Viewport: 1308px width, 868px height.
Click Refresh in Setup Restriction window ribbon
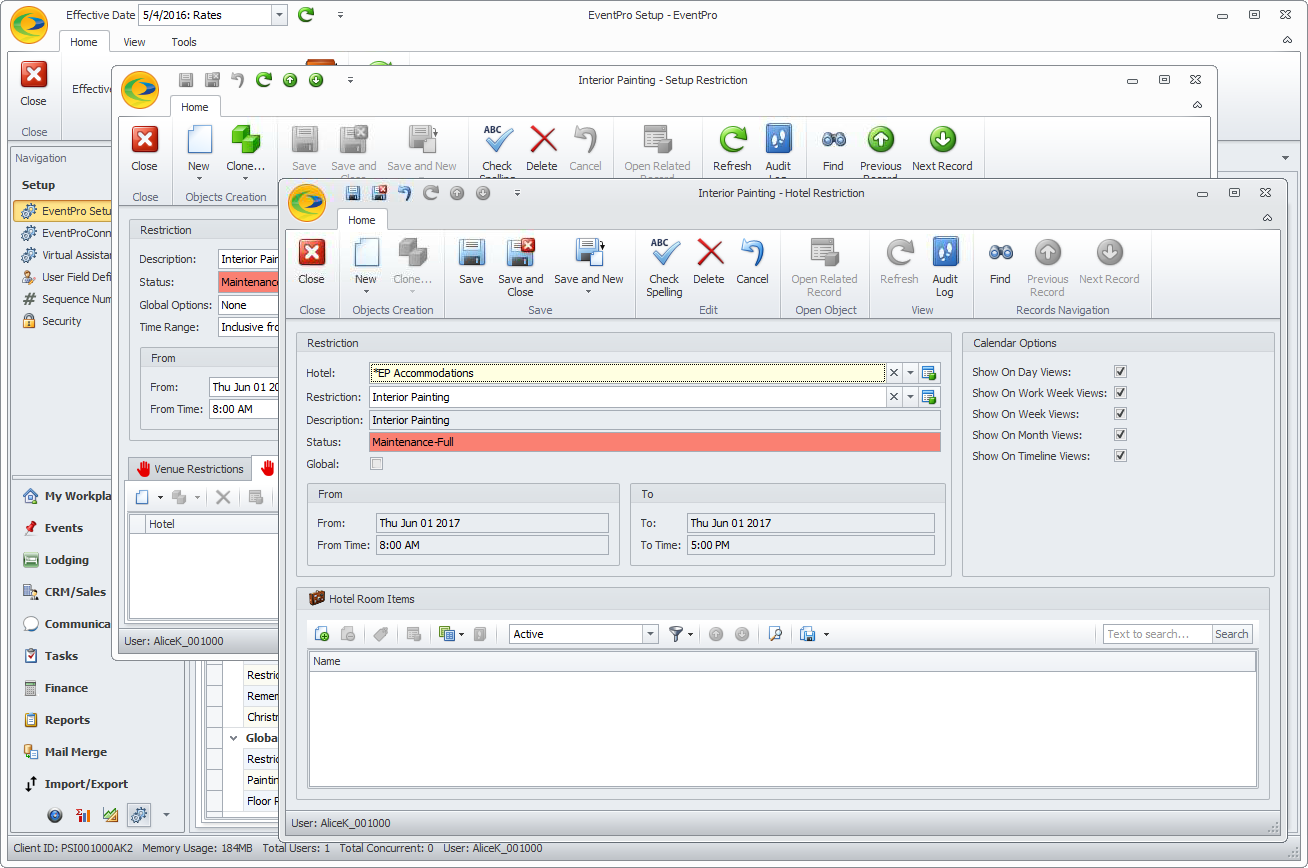(x=732, y=149)
